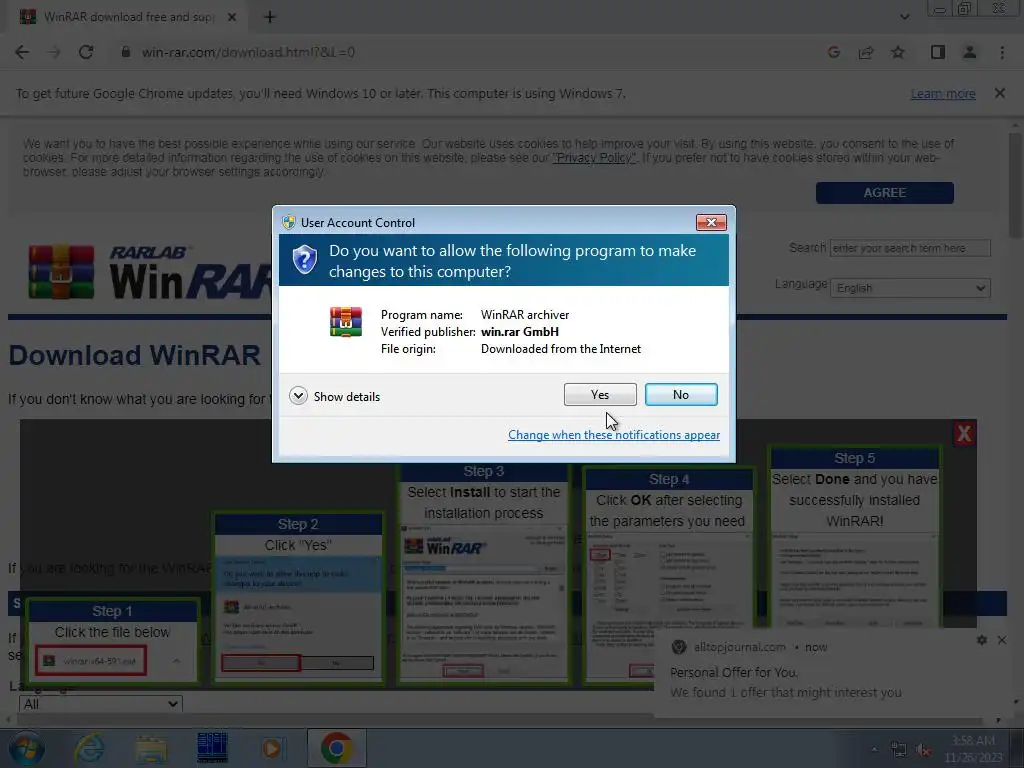Open Chrome profile icon
Image resolution: width=1024 pixels, height=768 pixels.
(x=970, y=52)
